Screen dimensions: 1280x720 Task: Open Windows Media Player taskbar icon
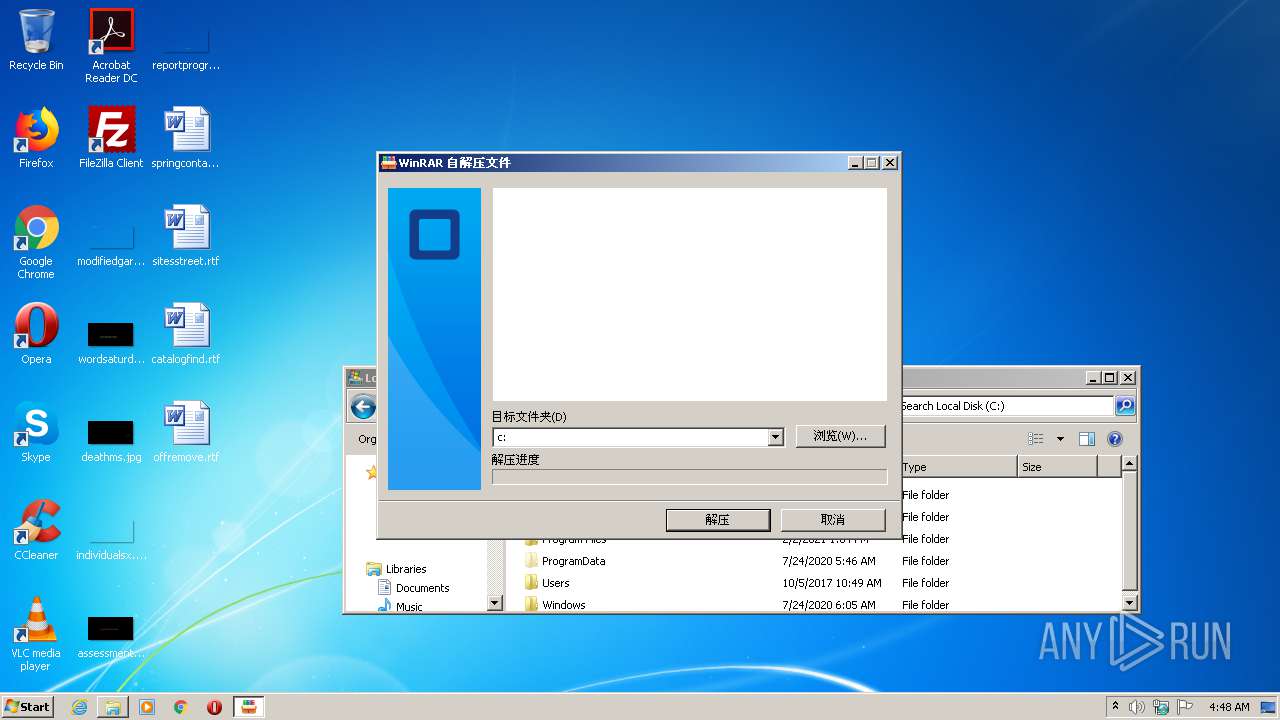[x=147, y=707]
